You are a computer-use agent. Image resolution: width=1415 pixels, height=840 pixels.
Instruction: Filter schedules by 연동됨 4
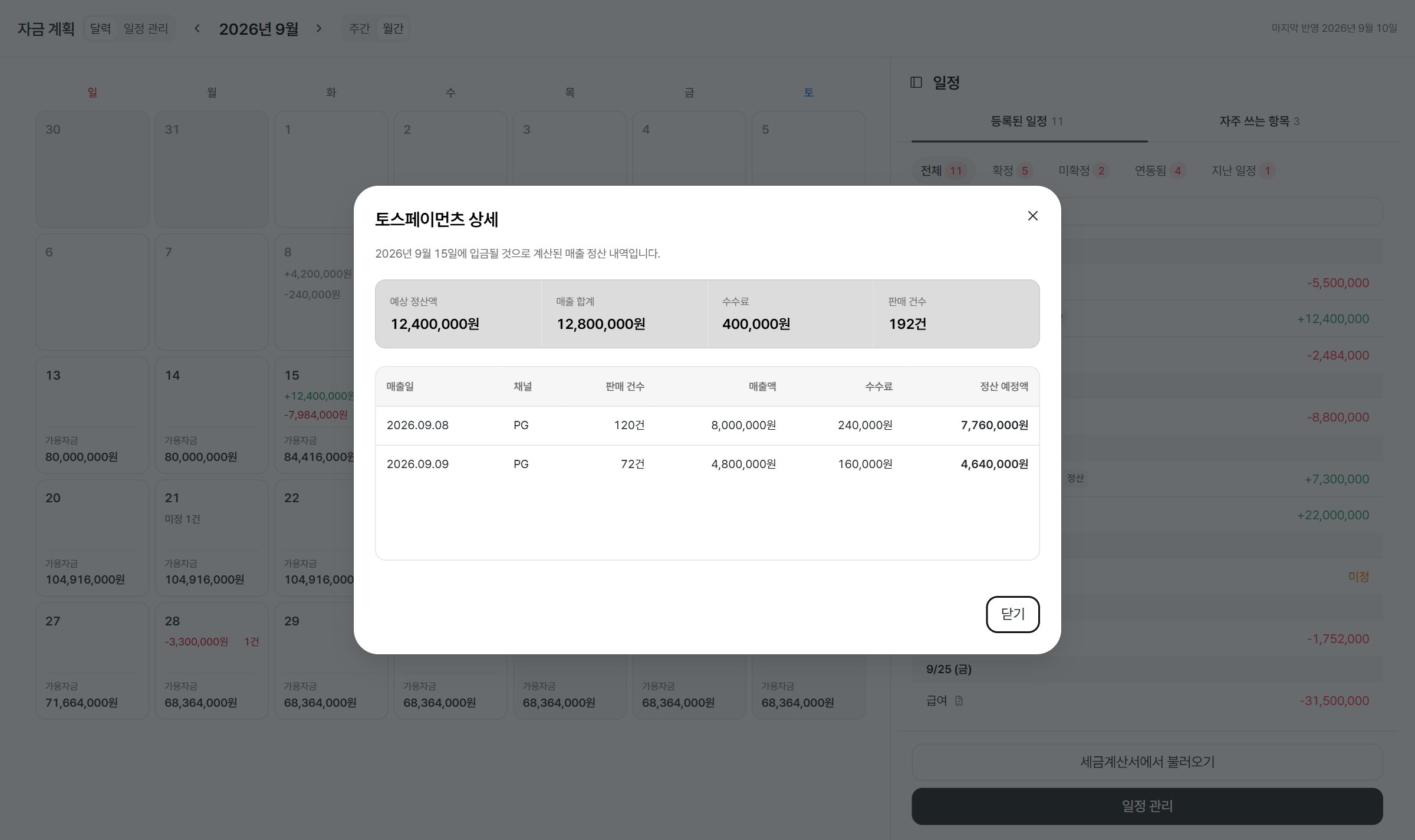click(x=1159, y=171)
